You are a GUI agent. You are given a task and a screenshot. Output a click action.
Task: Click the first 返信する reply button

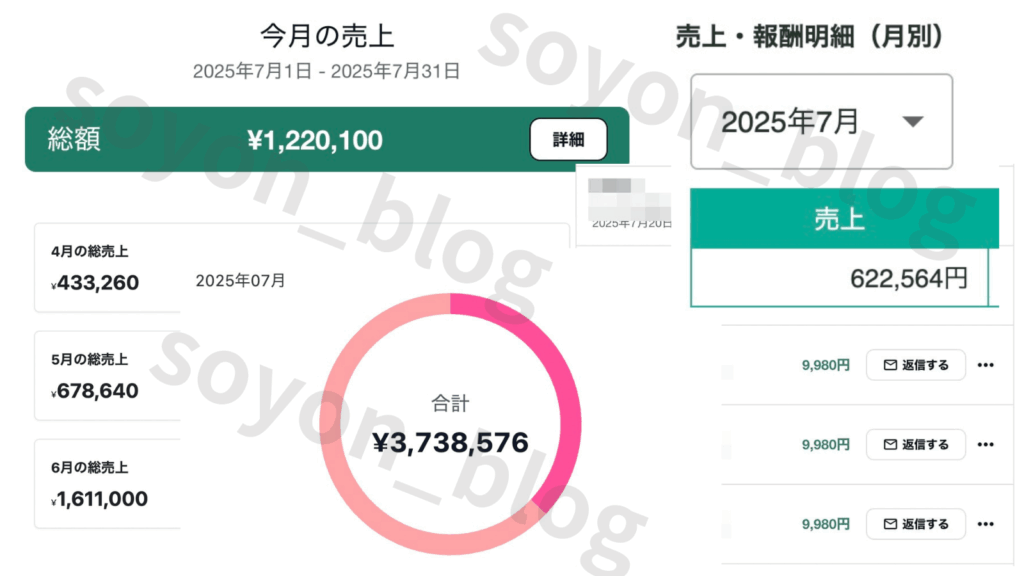tap(916, 365)
